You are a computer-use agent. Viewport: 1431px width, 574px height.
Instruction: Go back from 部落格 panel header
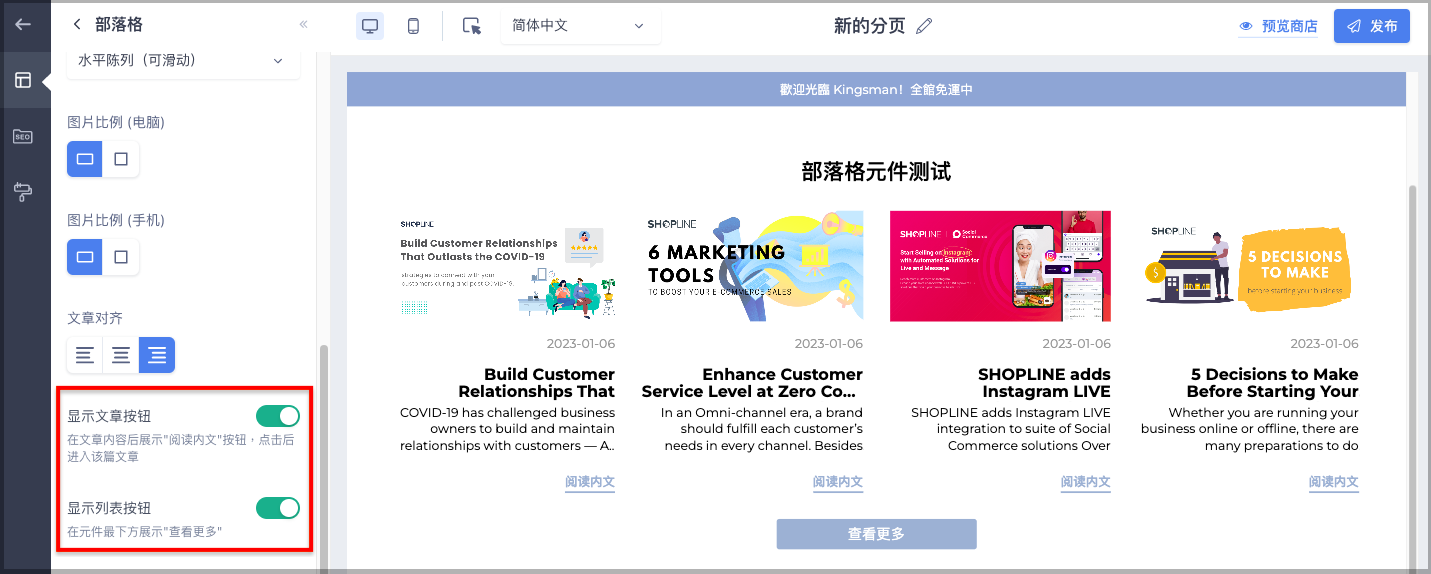coord(77,24)
